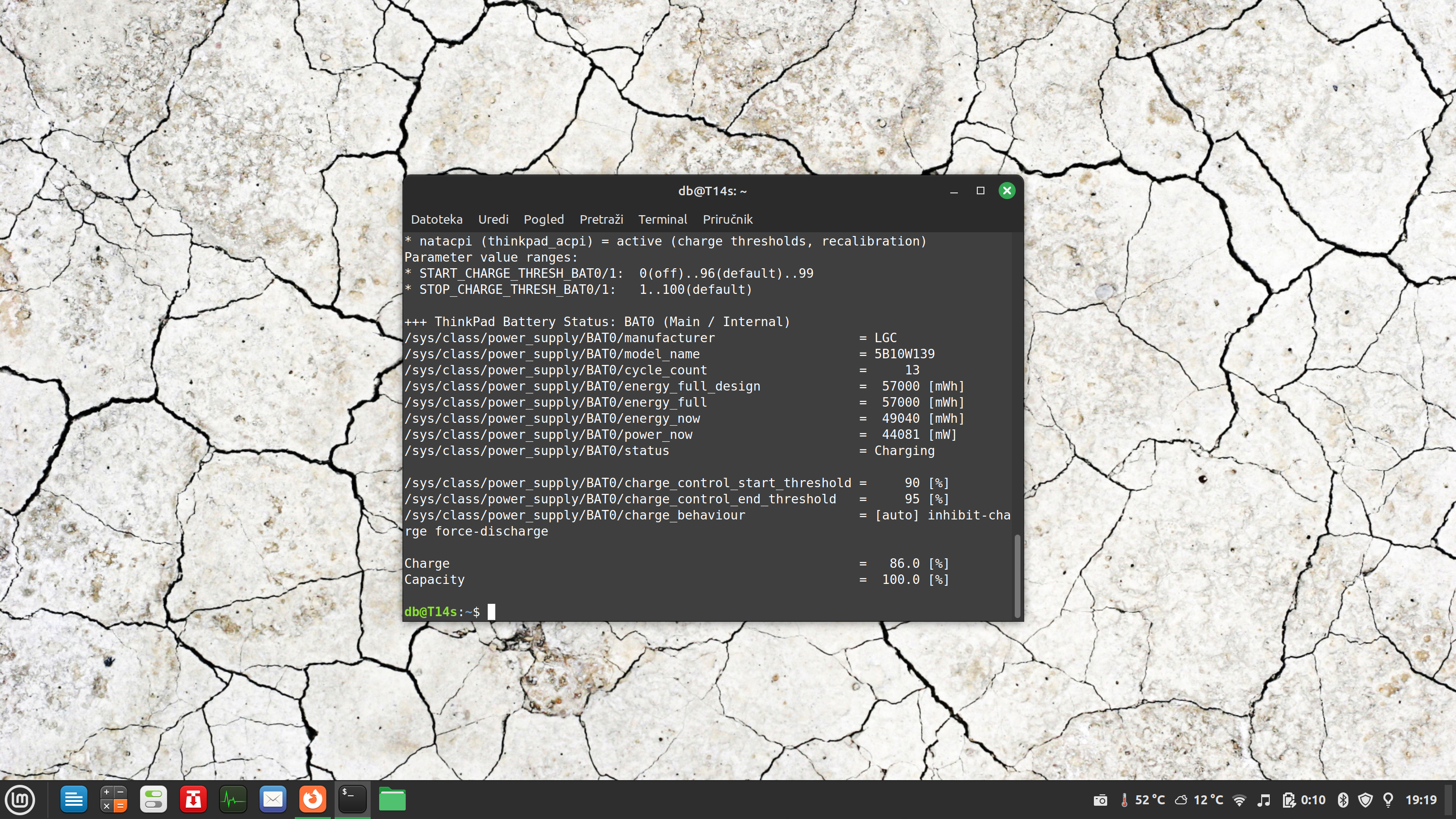Open the calculator from the panel

point(114,800)
